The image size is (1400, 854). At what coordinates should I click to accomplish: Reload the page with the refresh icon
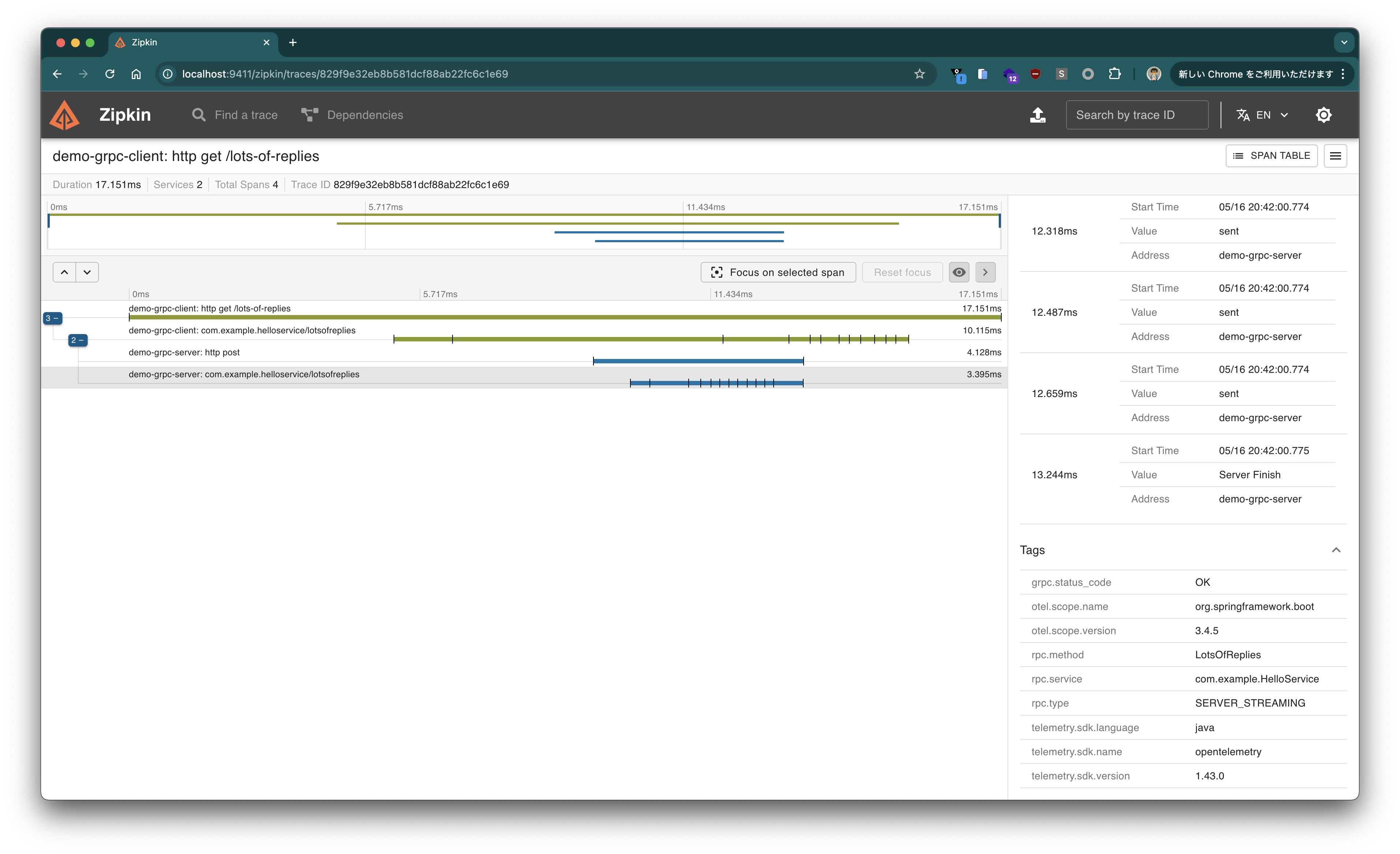[x=110, y=74]
